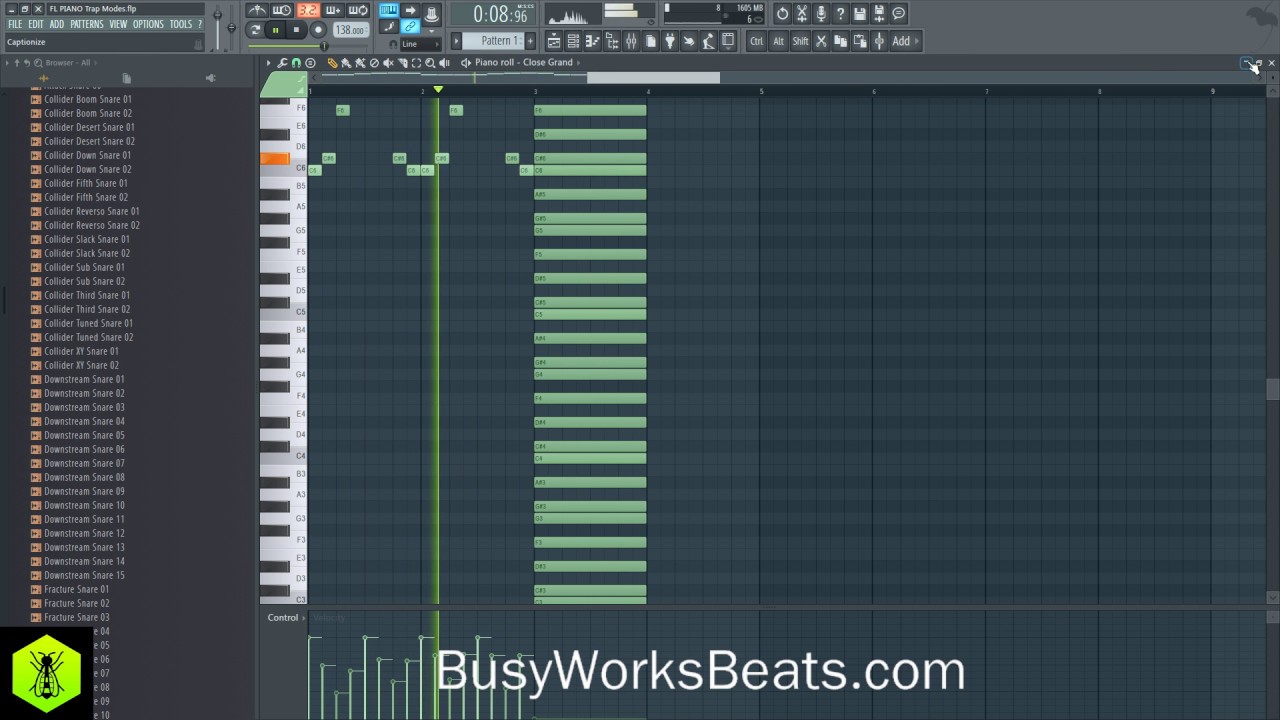
Task: Open the Pattern 1 selector
Action: coord(493,41)
